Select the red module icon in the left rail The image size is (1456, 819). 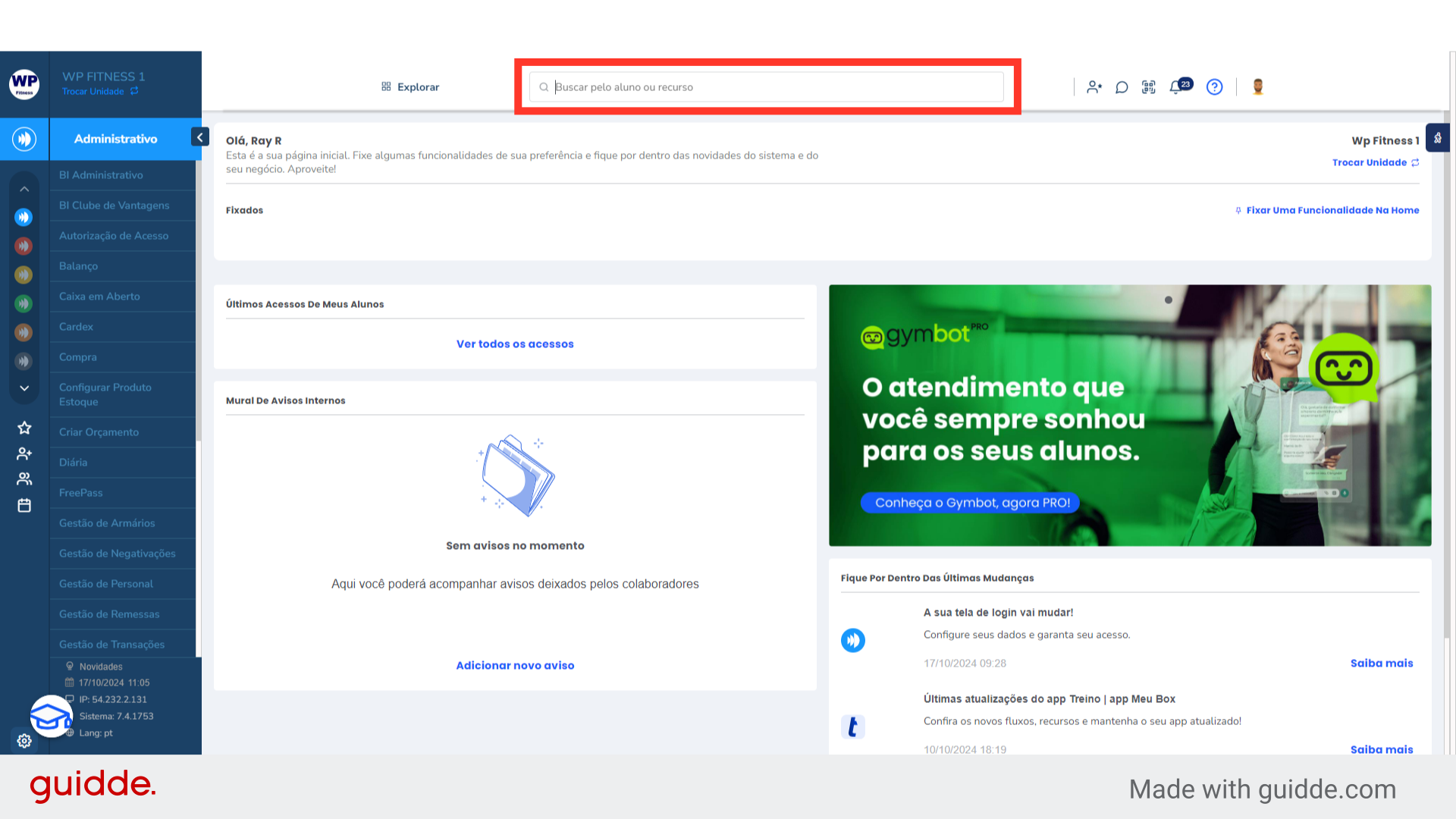click(24, 246)
